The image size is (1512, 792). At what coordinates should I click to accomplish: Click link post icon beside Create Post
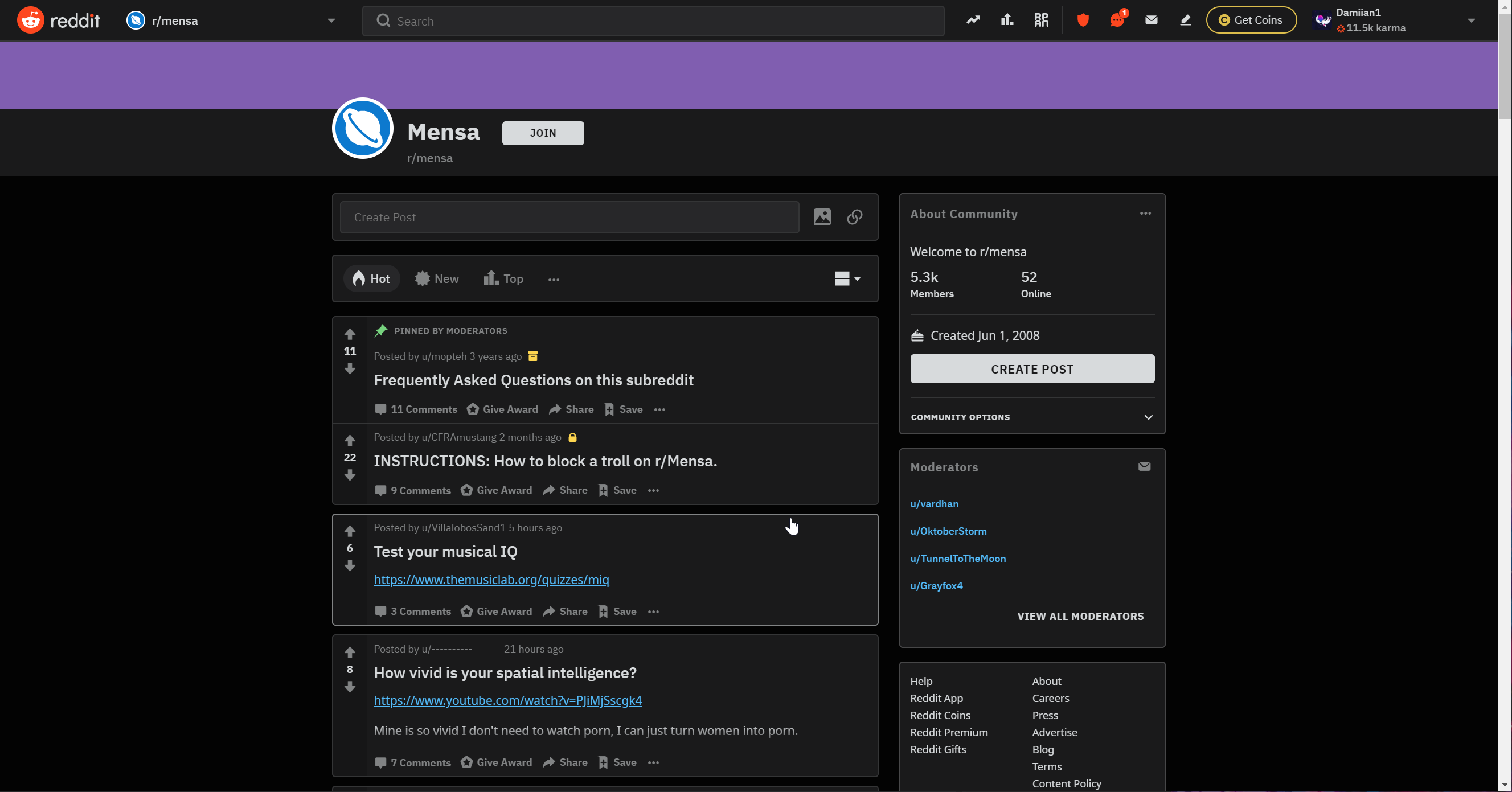[x=855, y=217]
